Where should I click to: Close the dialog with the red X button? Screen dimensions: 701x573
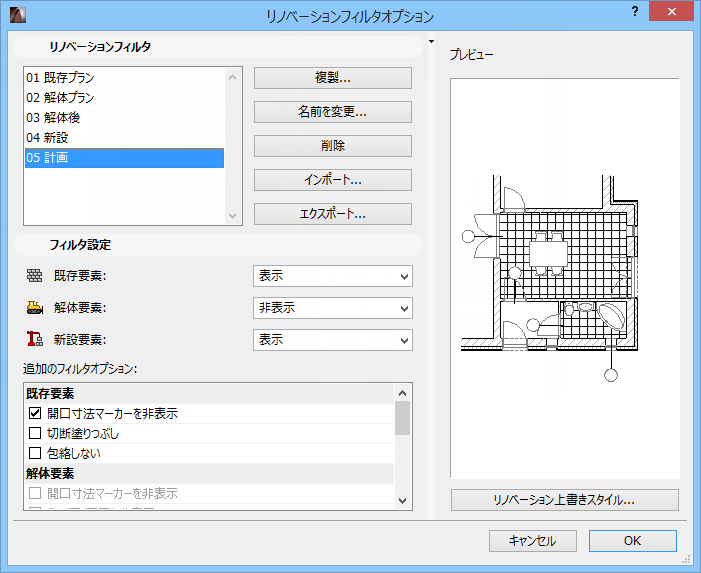tap(671, 12)
